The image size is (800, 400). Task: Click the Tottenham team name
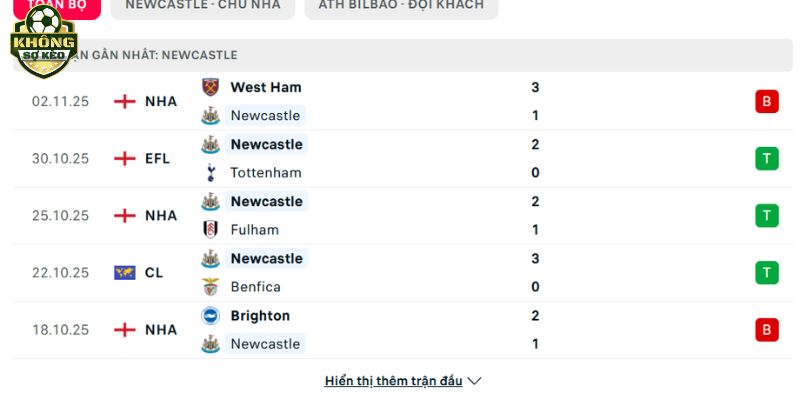[265, 172]
